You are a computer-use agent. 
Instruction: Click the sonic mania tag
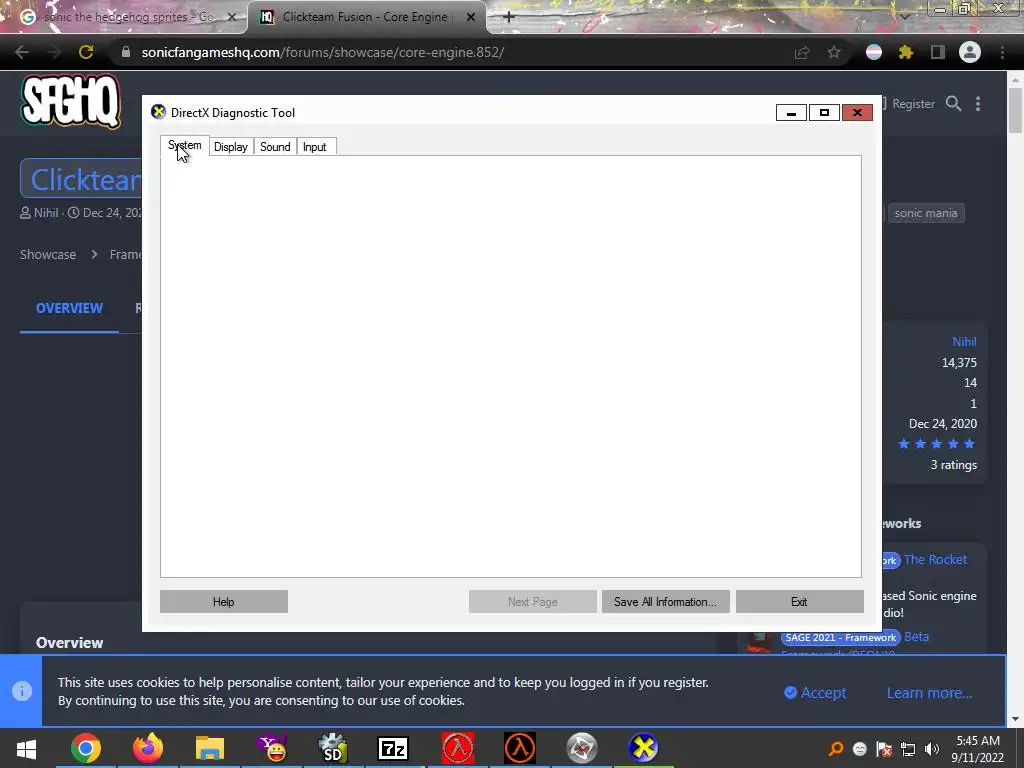[x=925, y=213]
